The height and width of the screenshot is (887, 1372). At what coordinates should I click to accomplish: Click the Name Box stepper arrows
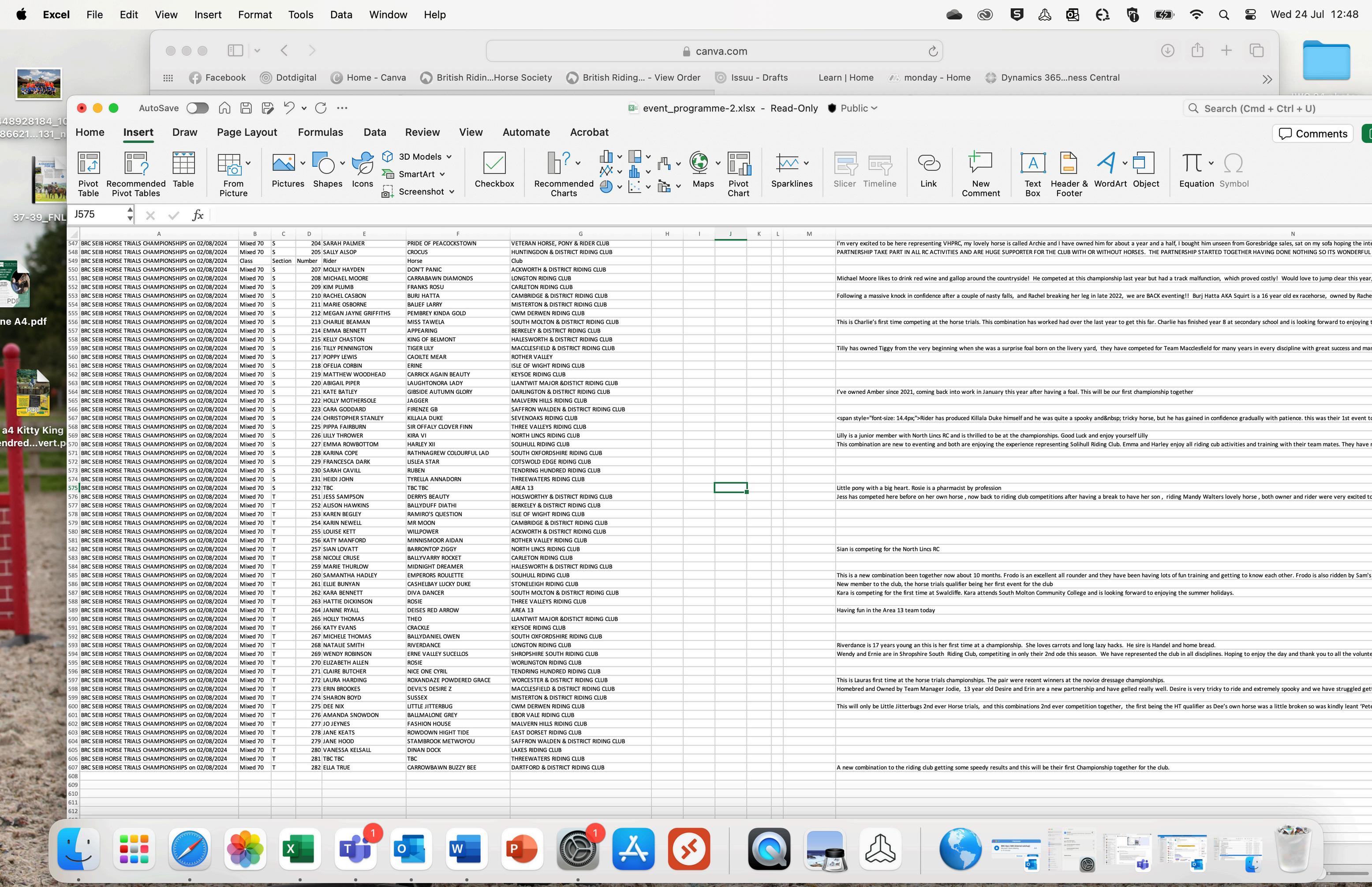point(130,214)
